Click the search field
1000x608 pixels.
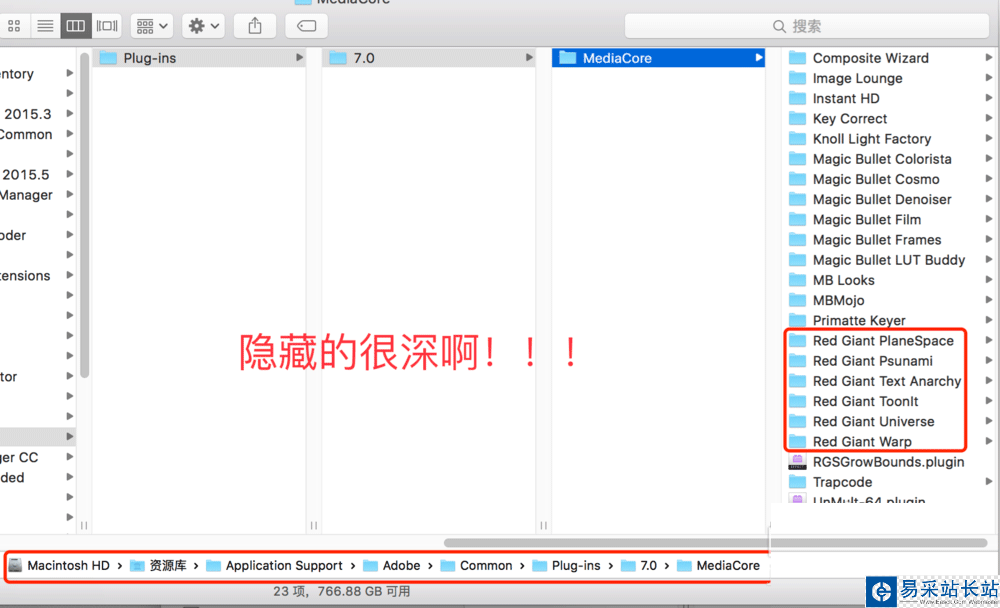click(807, 26)
